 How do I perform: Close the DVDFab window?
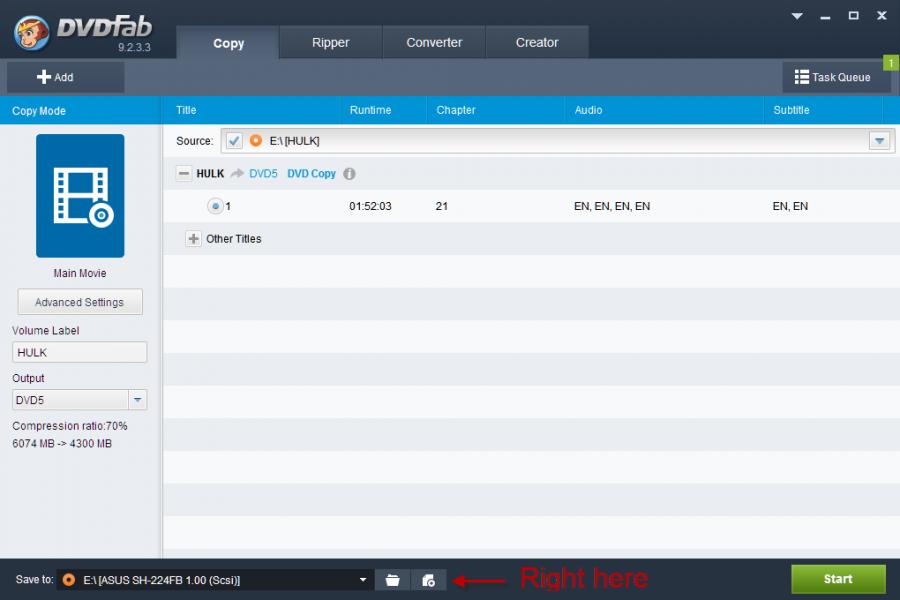(882, 16)
